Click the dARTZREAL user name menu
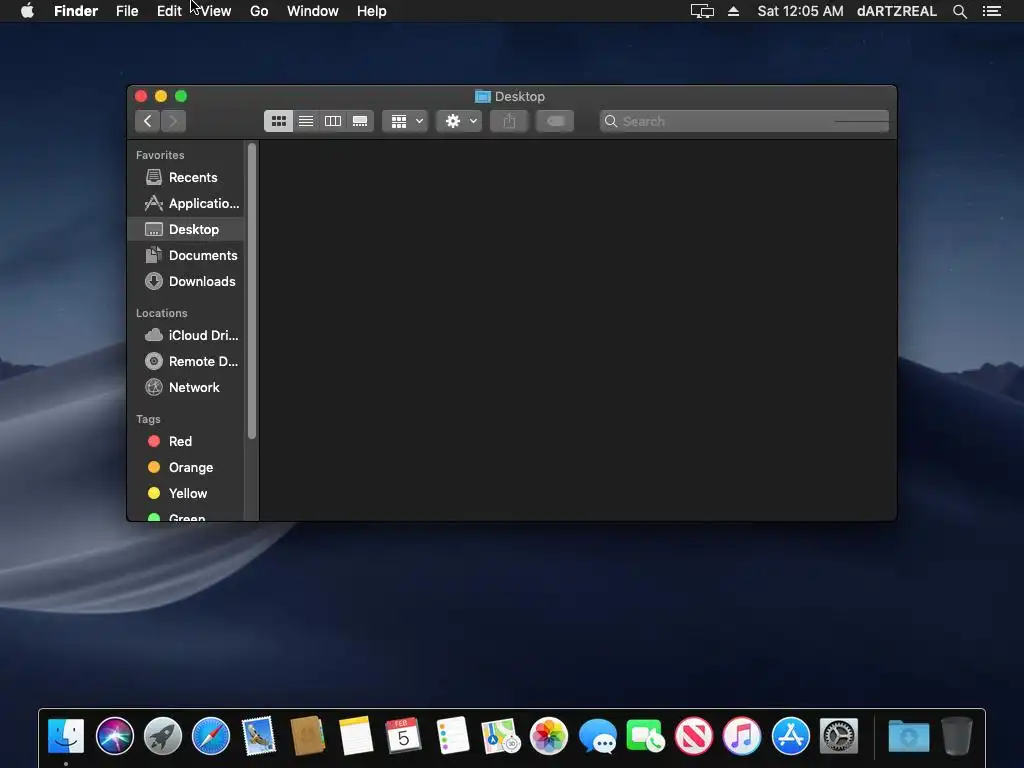Viewport: 1024px width, 768px height. click(x=897, y=11)
